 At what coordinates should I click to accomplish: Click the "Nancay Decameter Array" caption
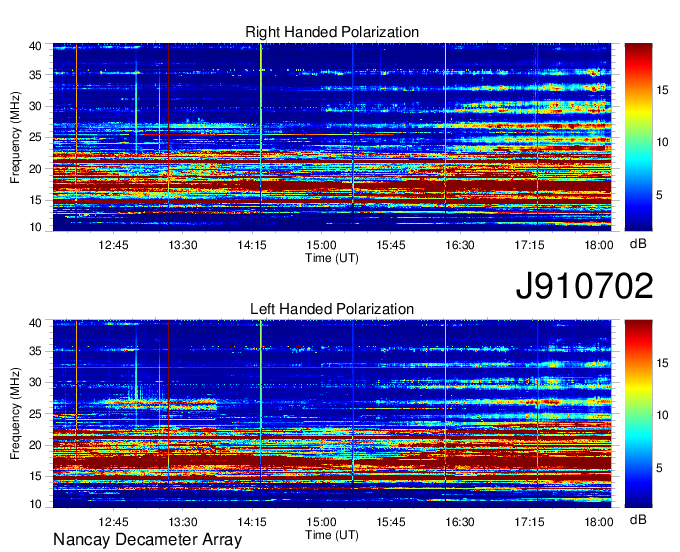pos(147,540)
